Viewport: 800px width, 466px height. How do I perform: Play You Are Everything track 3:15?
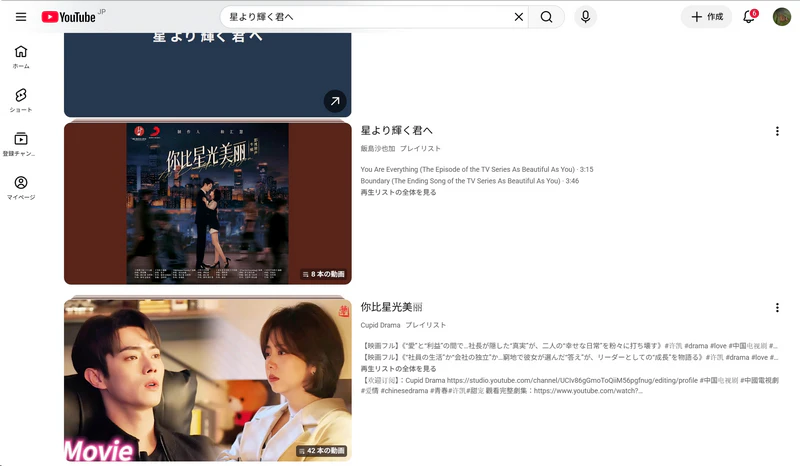477,169
